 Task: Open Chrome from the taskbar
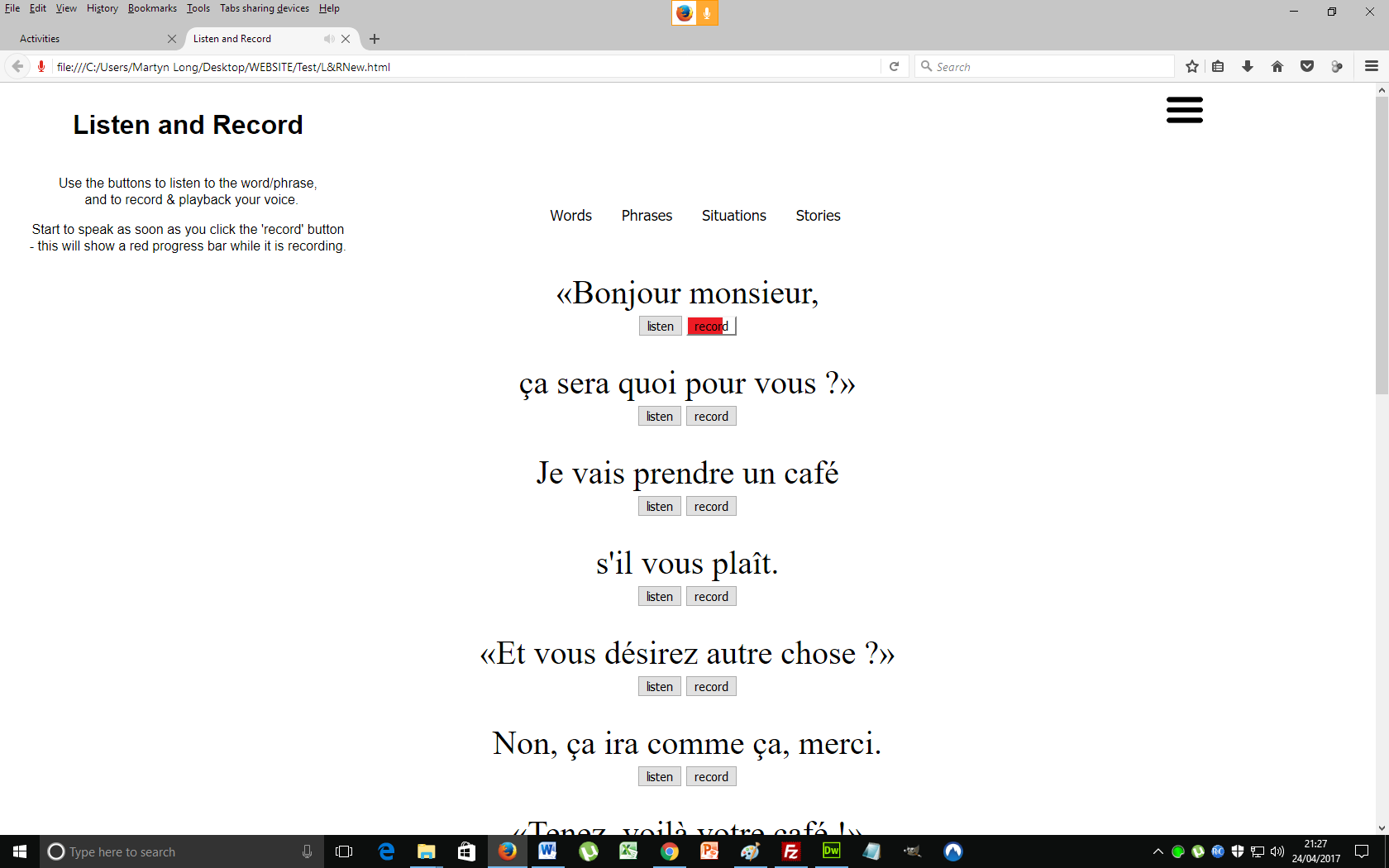click(x=670, y=851)
